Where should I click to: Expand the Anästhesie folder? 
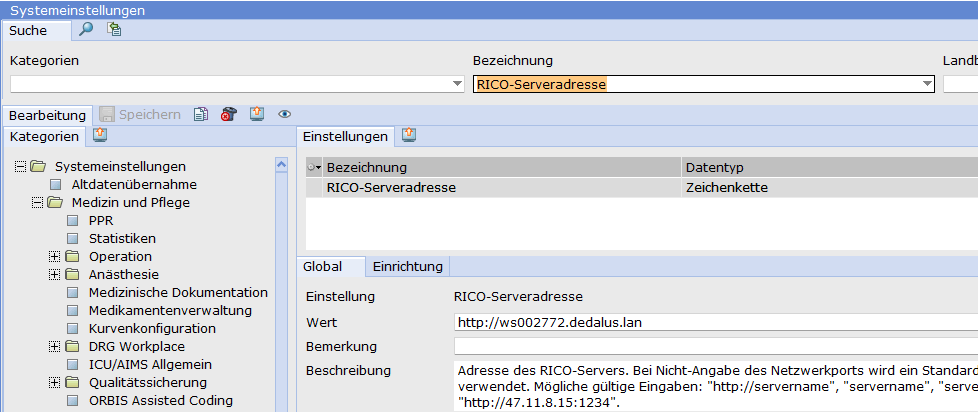coord(54,275)
